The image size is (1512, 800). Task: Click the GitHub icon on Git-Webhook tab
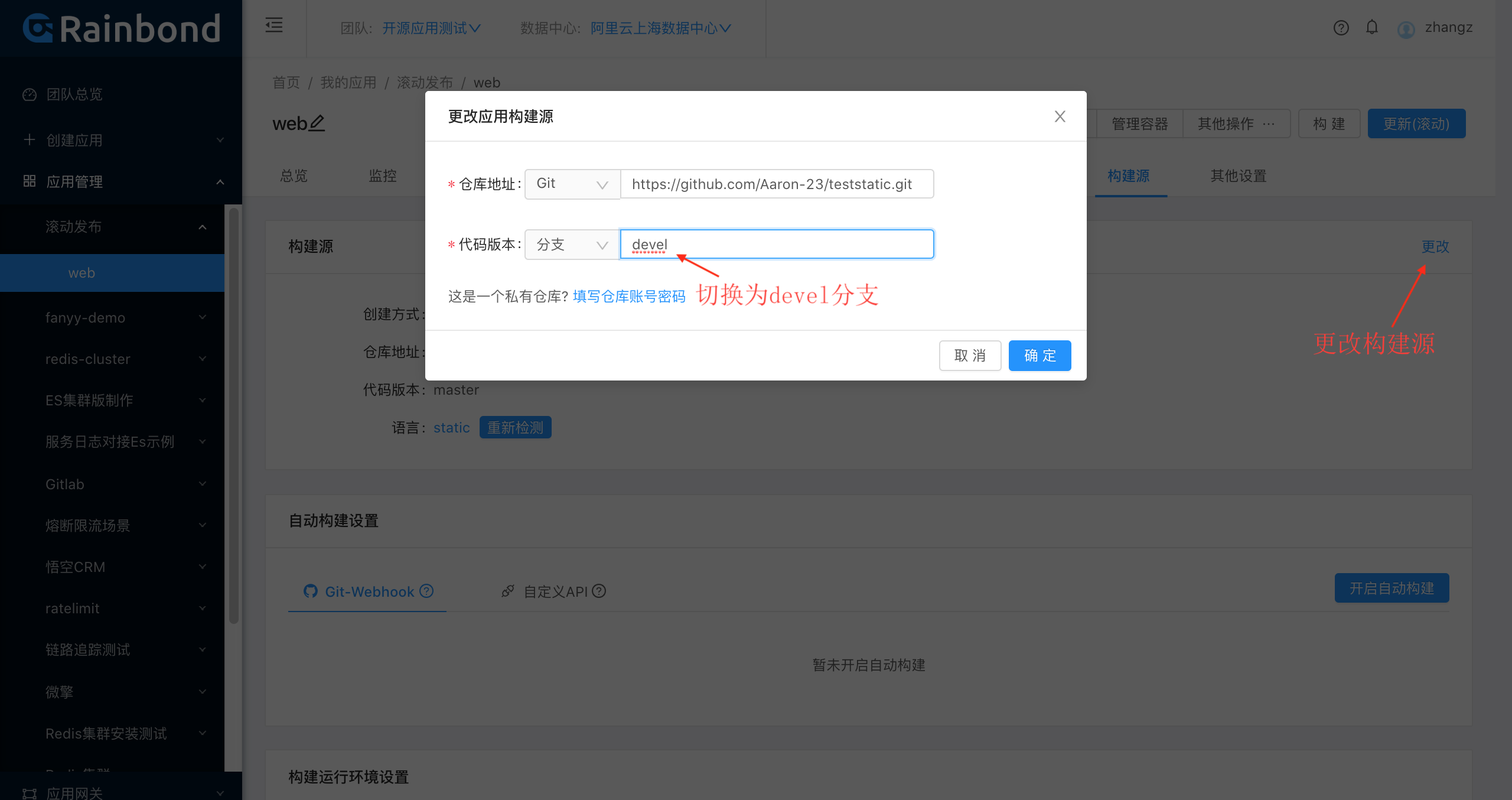pos(311,591)
